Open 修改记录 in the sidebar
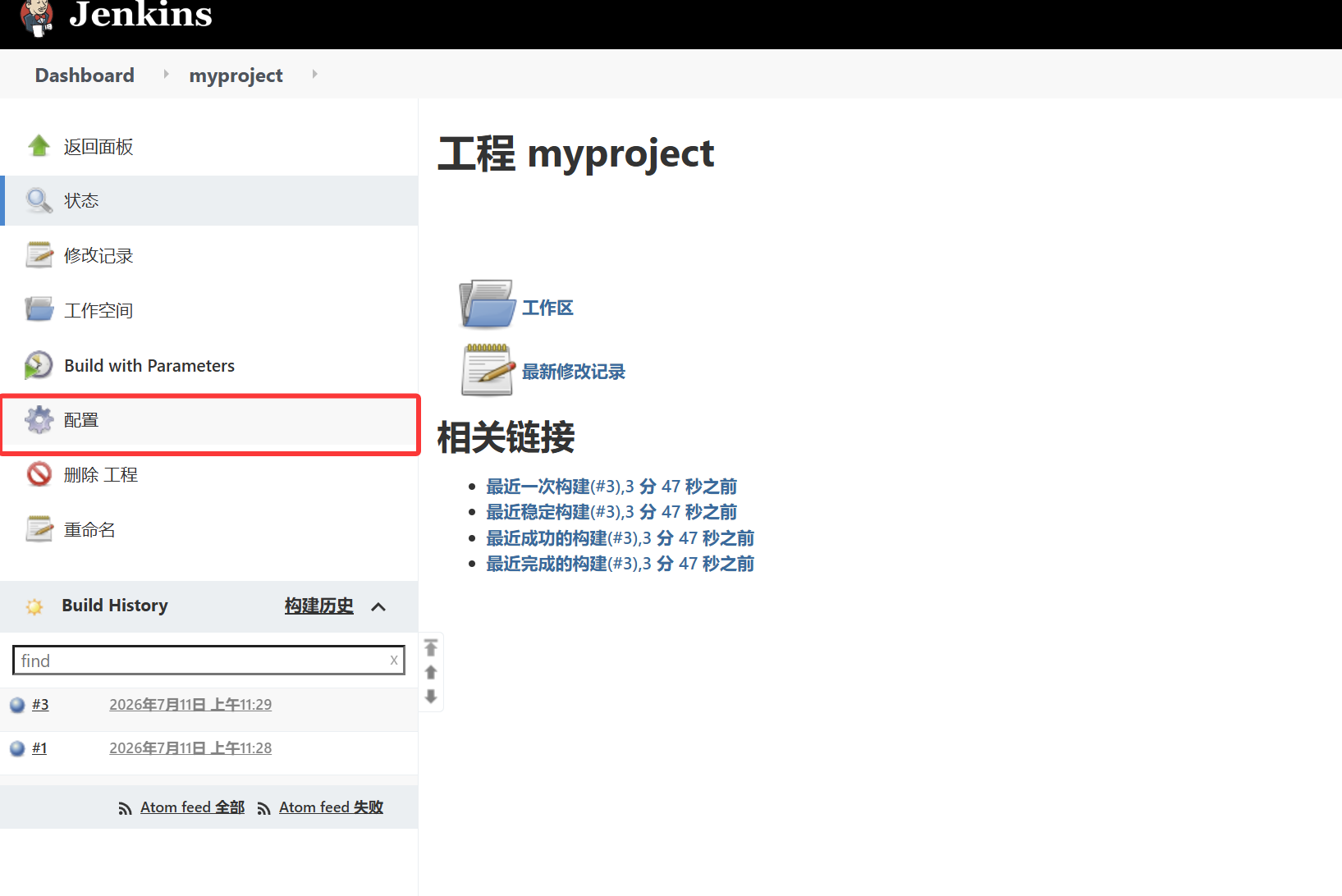 point(98,256)
